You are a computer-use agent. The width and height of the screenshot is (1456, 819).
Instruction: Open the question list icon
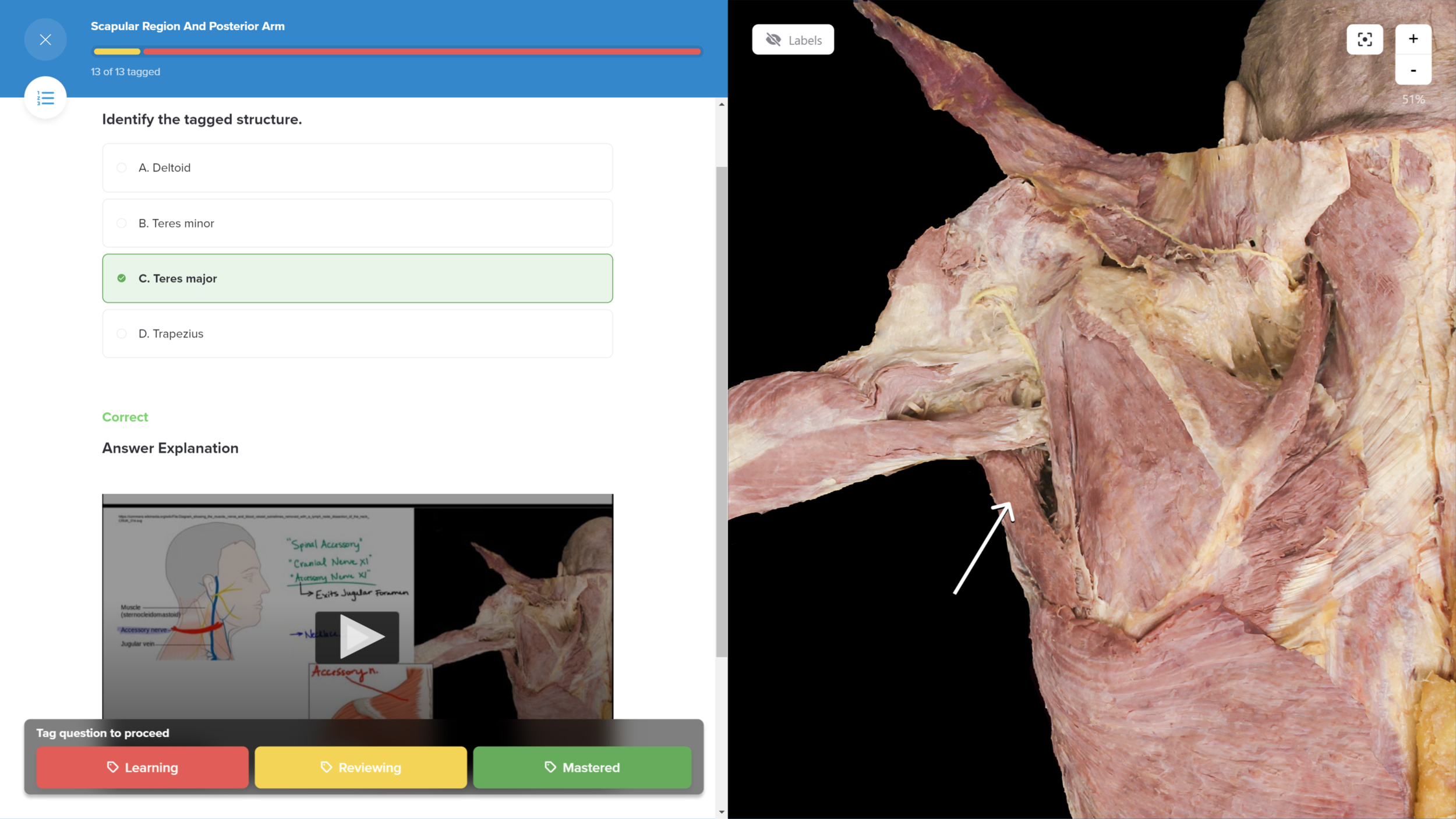(45, 98)
